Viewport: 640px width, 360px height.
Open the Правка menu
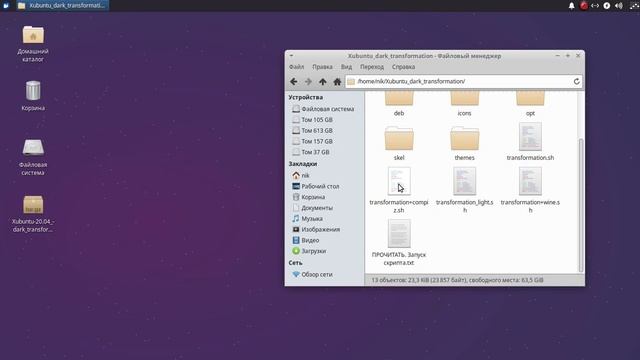(x=322, y=67)
